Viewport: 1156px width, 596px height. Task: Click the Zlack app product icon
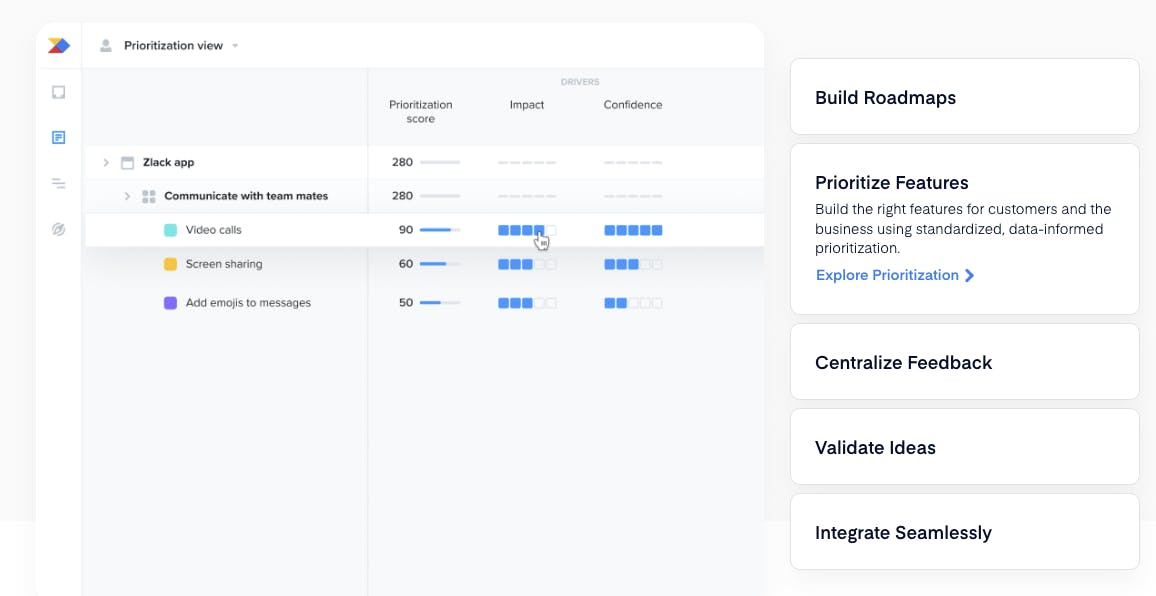pos(127,162)
